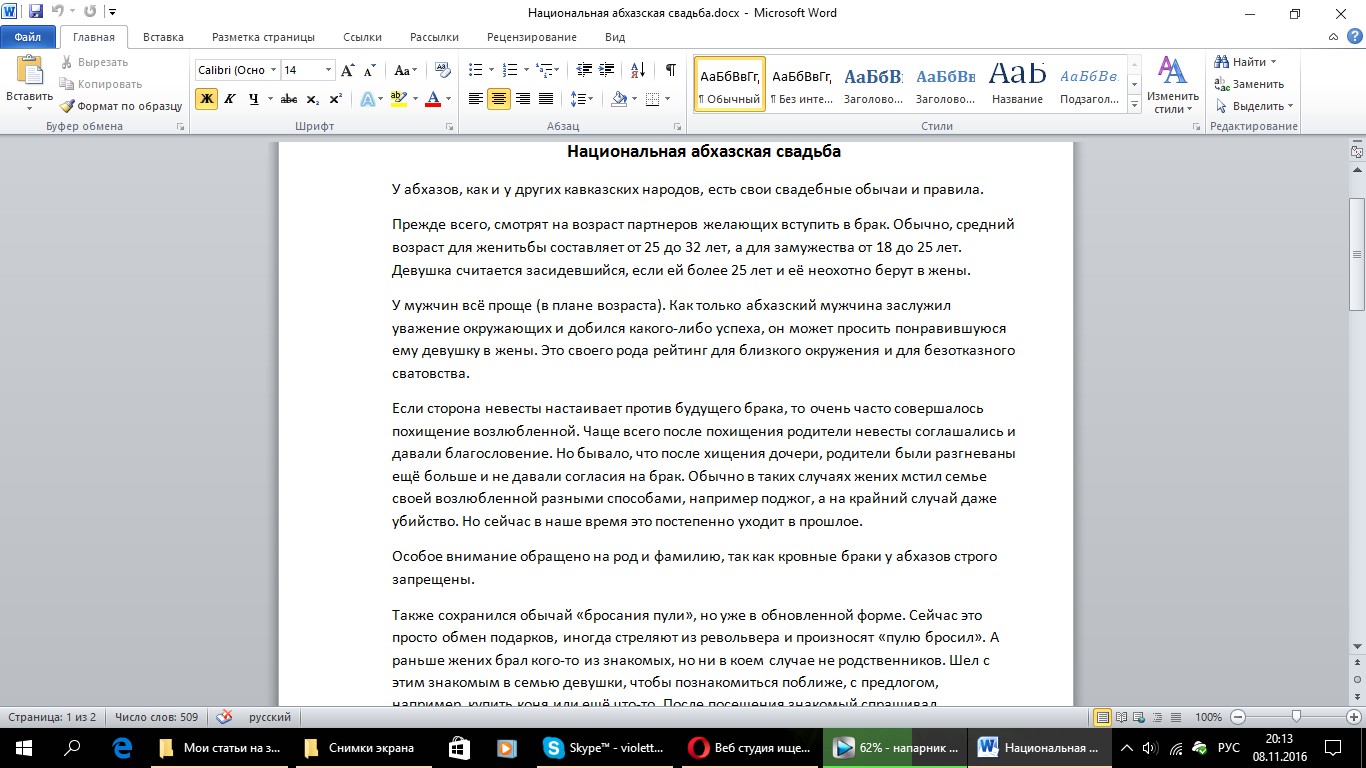The height and width of the screenshot is (768, 1366).
Task: Toggle italic formatting (К)
Action: coord(230,99)
